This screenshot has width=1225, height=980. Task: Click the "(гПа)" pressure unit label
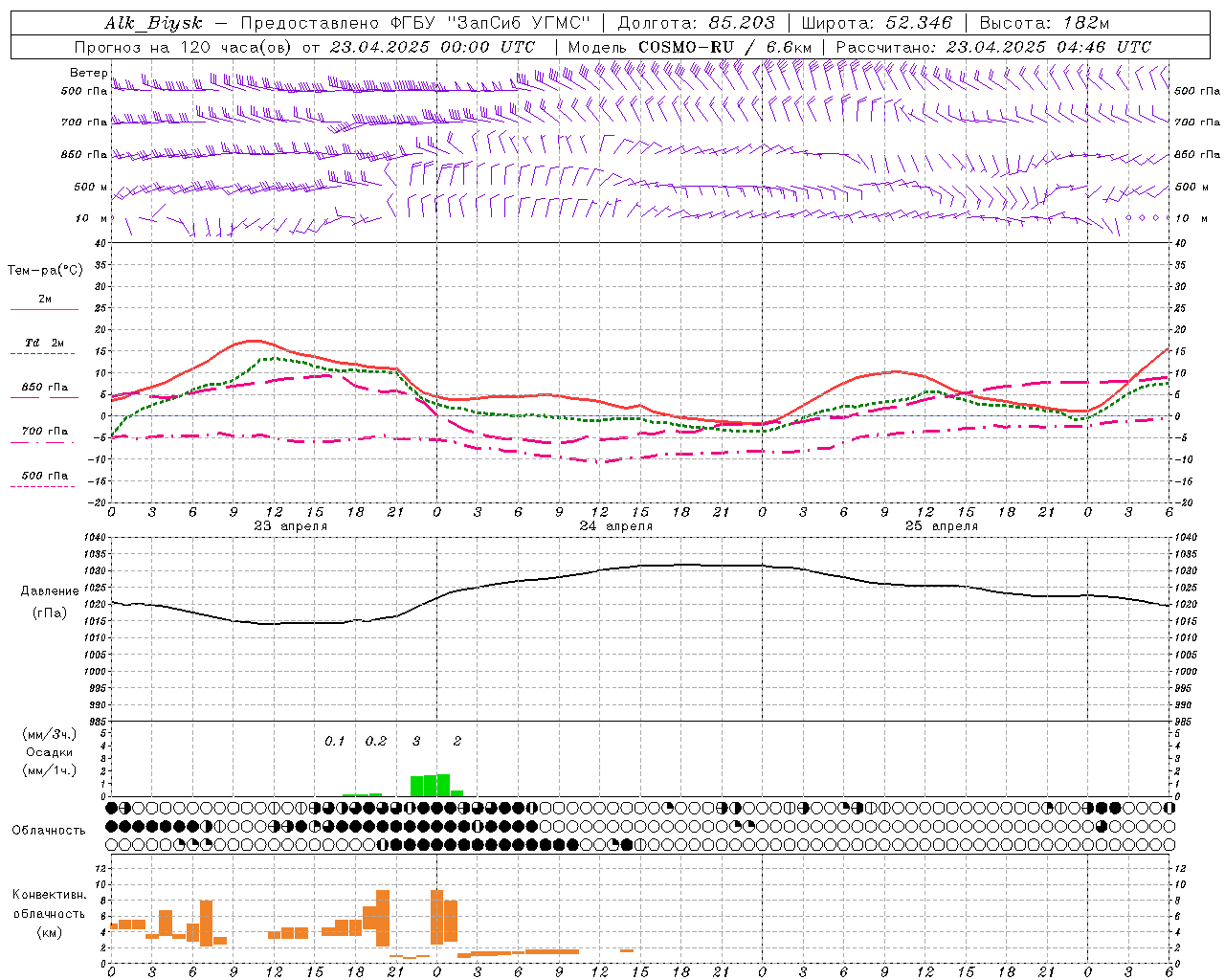pyautogui.click(x=50, y=613)
